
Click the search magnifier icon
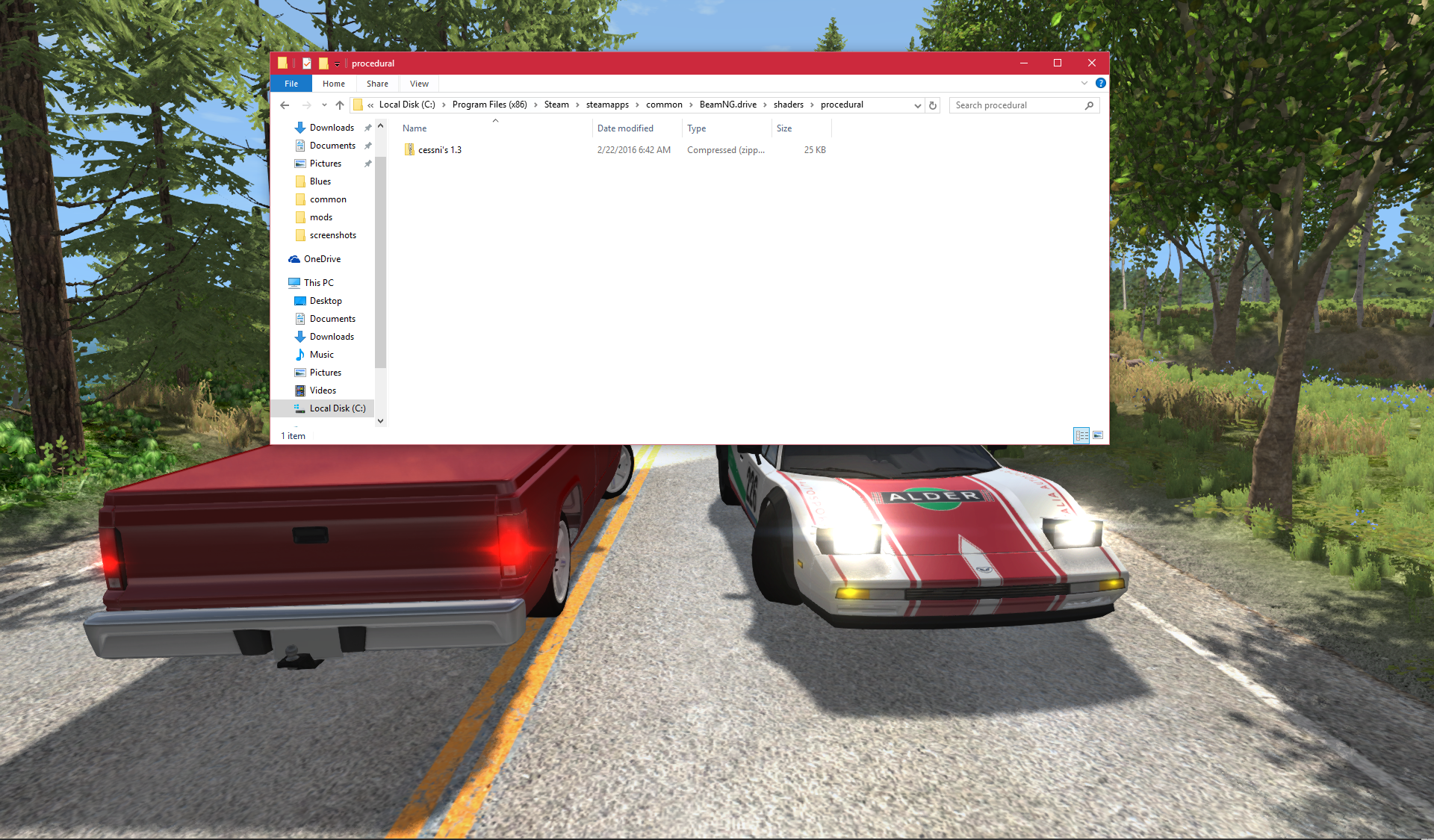click(1089, 105)
